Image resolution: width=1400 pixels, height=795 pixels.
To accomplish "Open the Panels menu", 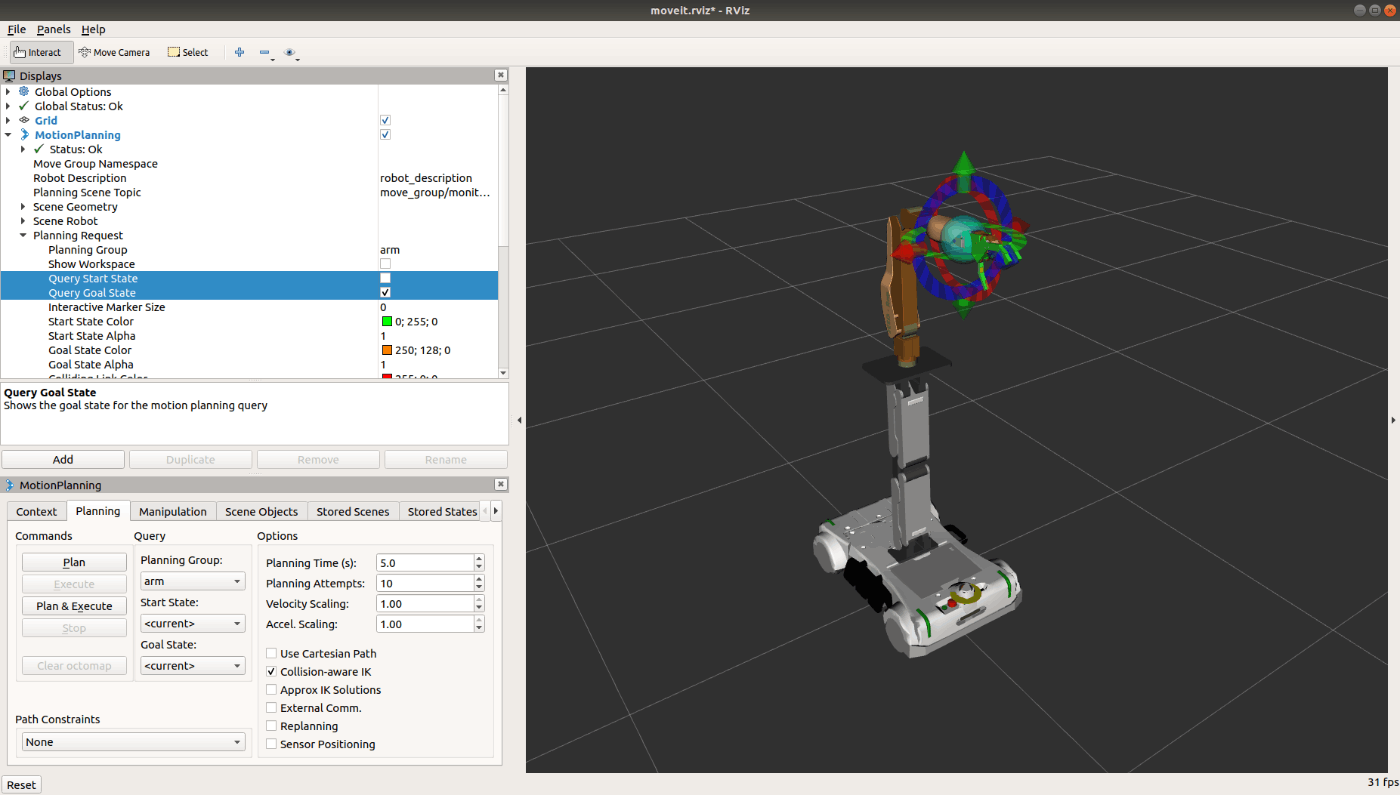I will tap(53, 29).
